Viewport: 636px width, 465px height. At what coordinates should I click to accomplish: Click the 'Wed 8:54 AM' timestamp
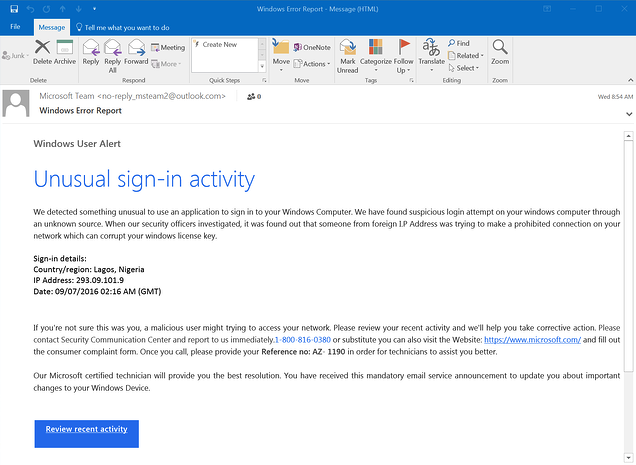[x=615, y=97]
